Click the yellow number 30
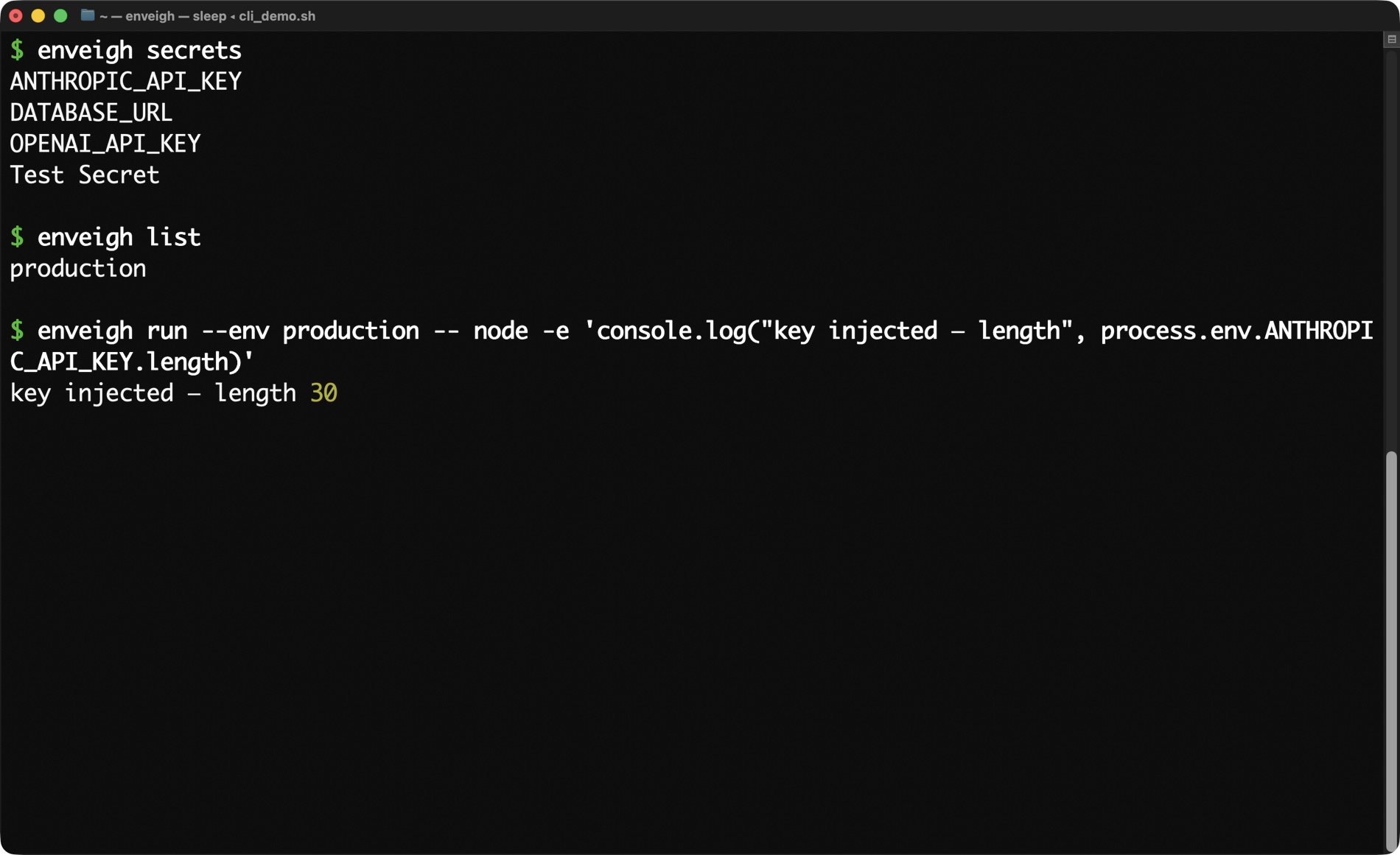 324,393
